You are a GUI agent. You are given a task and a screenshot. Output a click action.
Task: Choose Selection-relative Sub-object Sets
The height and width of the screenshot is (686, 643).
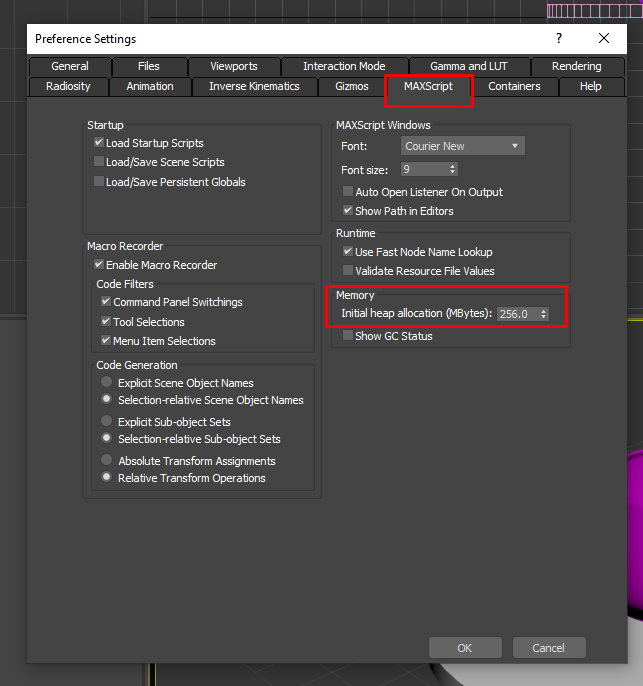click(x=106, y=438)
